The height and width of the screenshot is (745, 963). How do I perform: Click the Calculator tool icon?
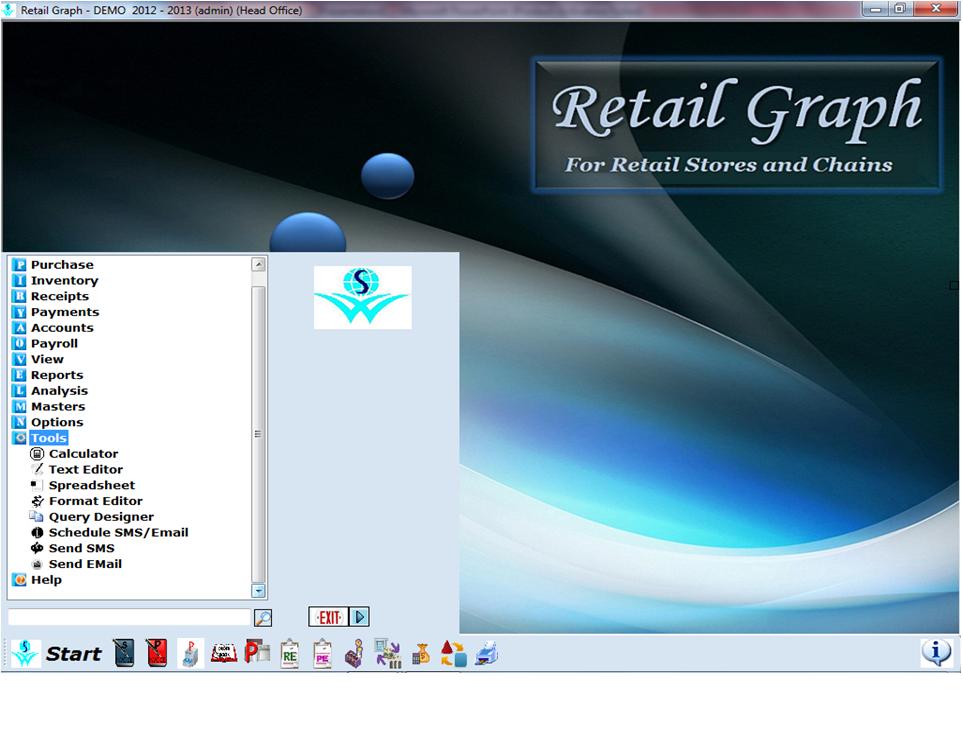click(x=37, y=454)
